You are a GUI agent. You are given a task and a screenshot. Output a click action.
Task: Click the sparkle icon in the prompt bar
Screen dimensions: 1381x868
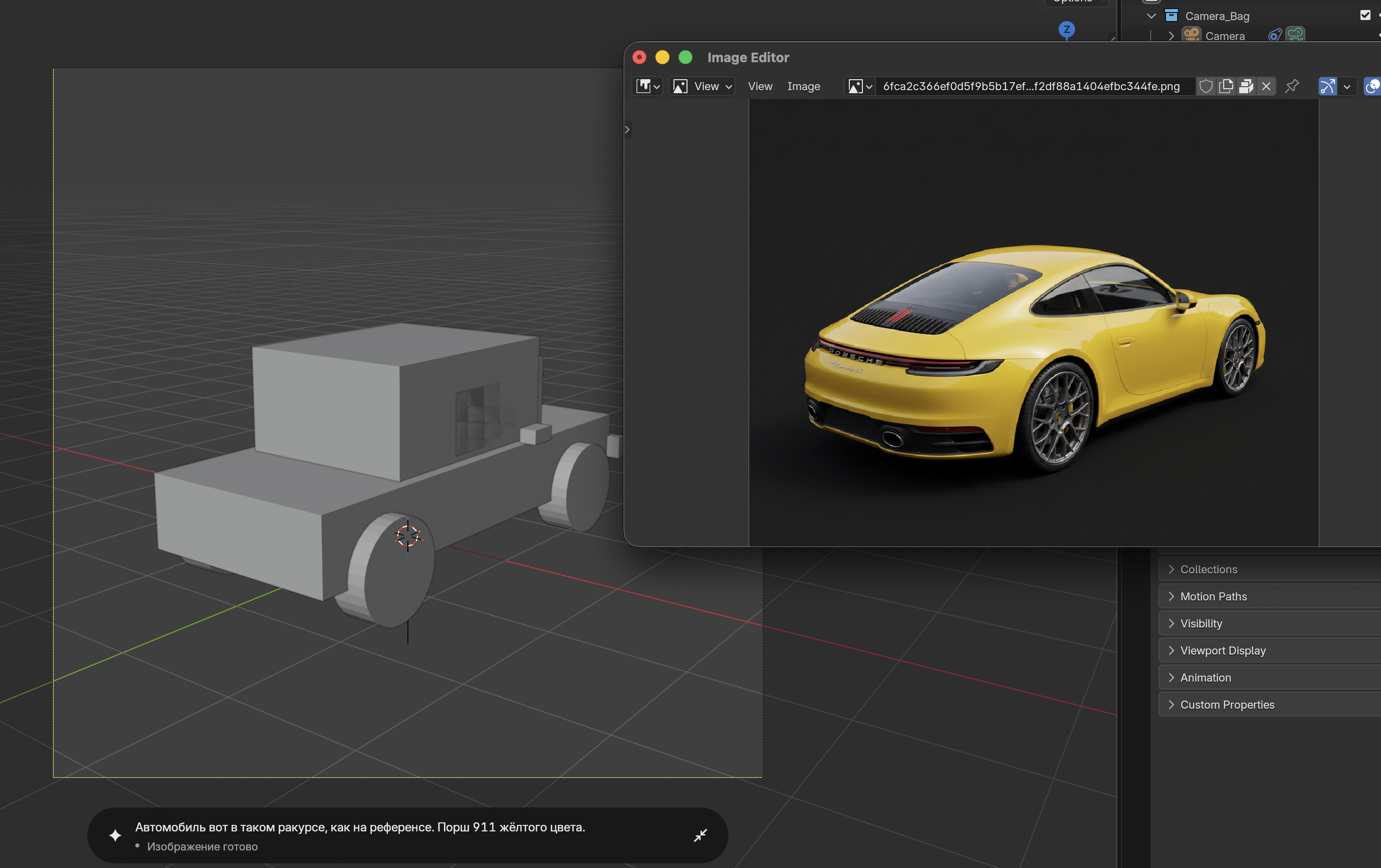pyautogui.click(x=115, y=835)
